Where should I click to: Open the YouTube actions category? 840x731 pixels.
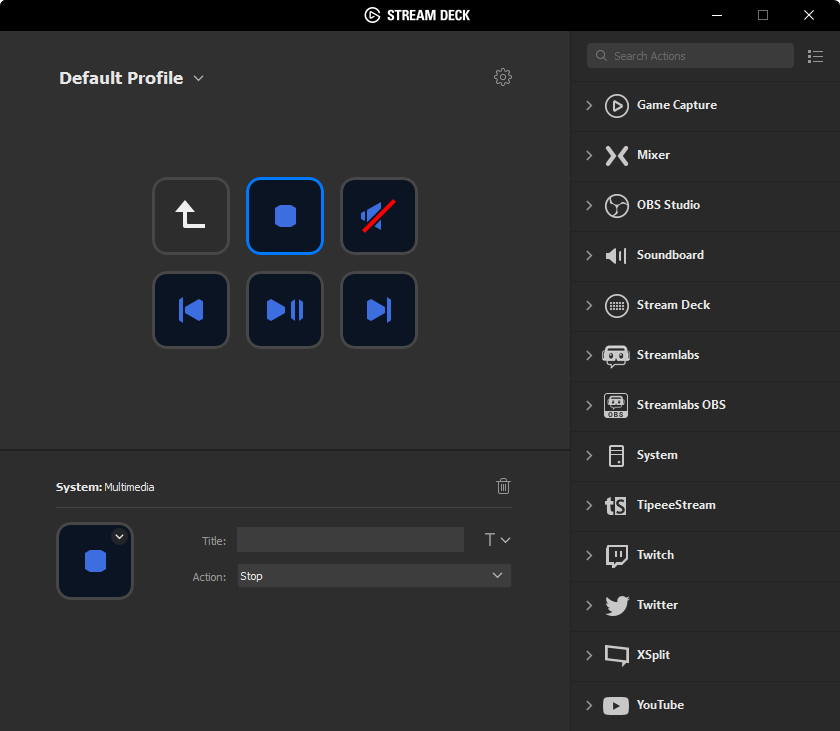(x=660, y=705)
